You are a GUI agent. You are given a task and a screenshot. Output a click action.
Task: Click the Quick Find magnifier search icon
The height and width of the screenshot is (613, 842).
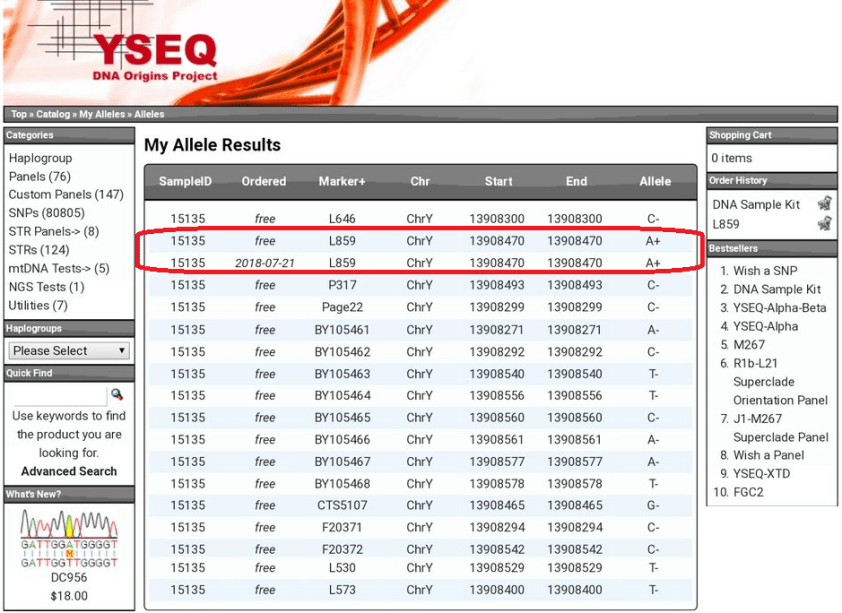click(117, 395)
